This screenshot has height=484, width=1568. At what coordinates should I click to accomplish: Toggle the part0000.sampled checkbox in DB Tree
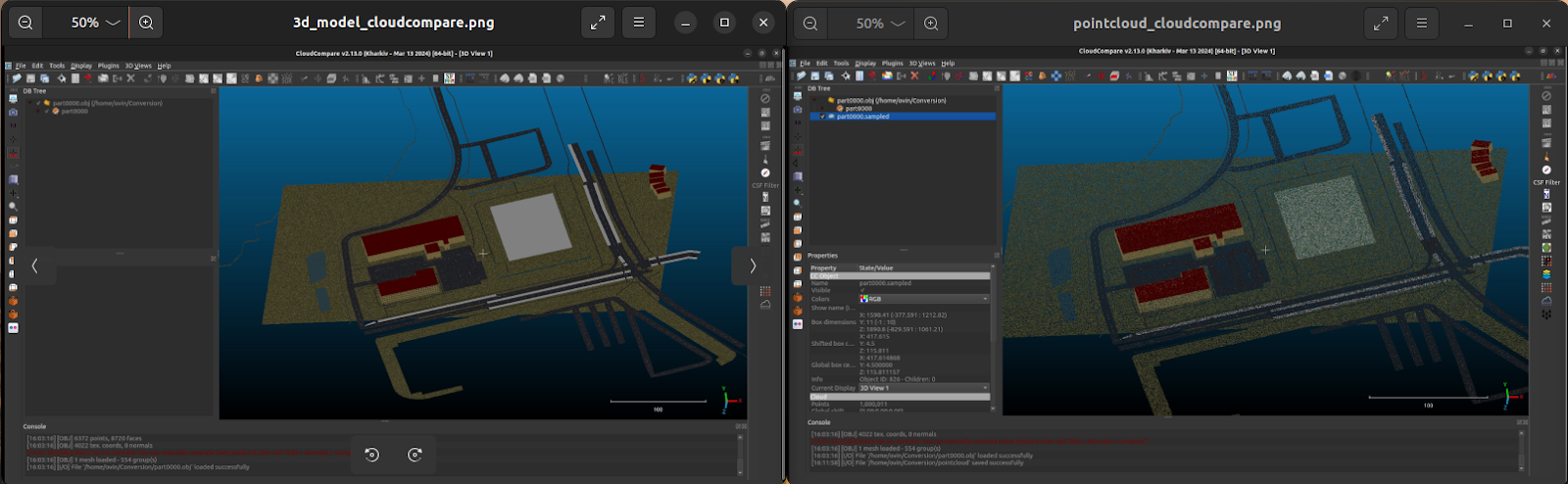[823, 117]
